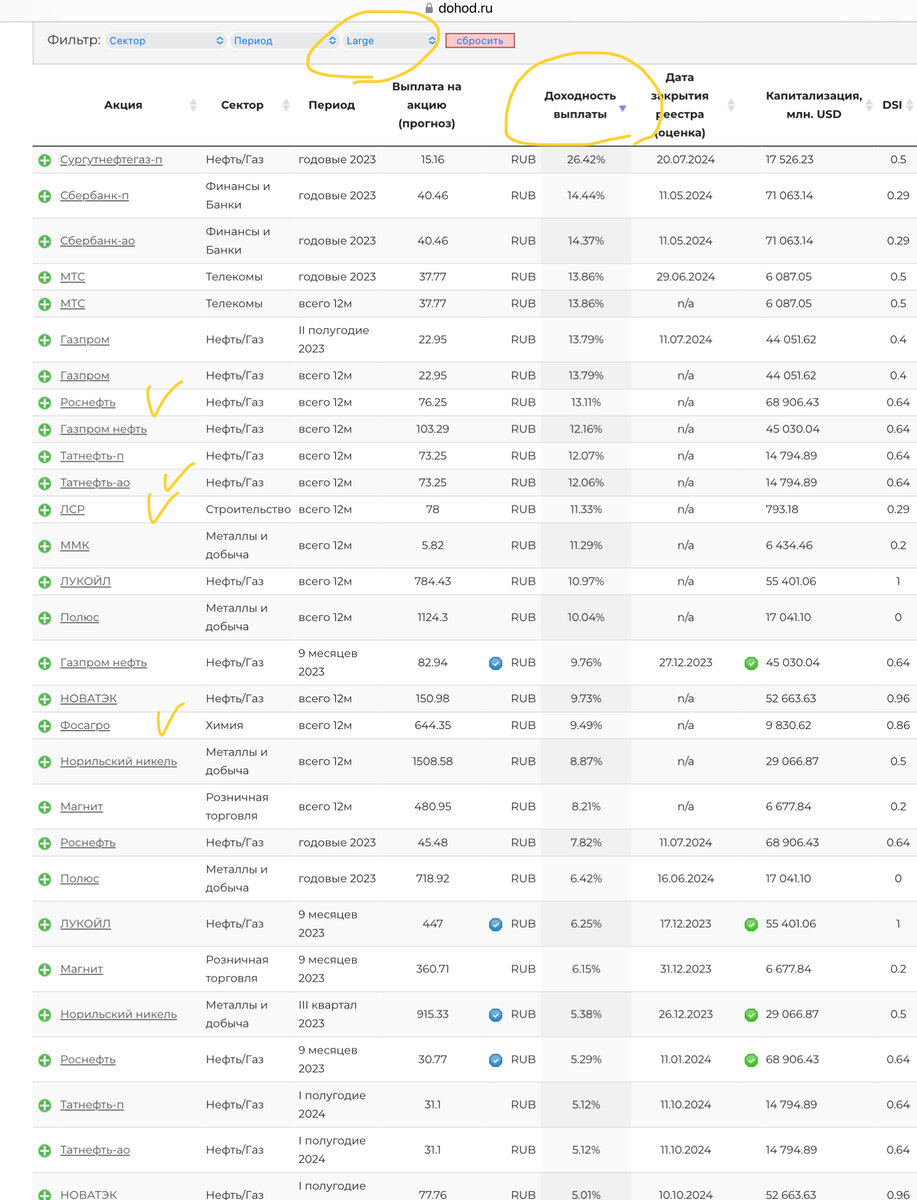Open the Сектор filter dropdown
The width and height of the screenshot is (917, 1200).
(166, 41)
